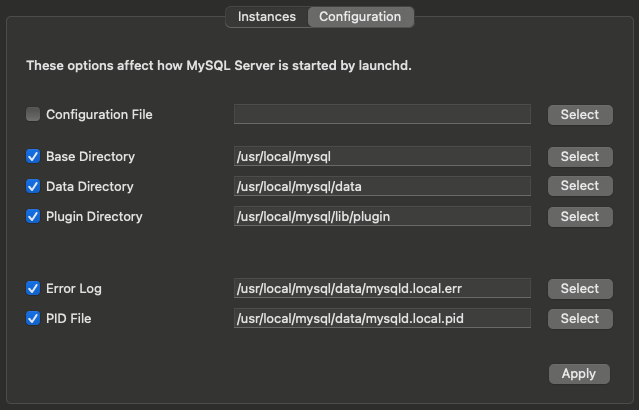Click Select next to Data Directory
The image size is (639, 410).
[x=580, y=186]
